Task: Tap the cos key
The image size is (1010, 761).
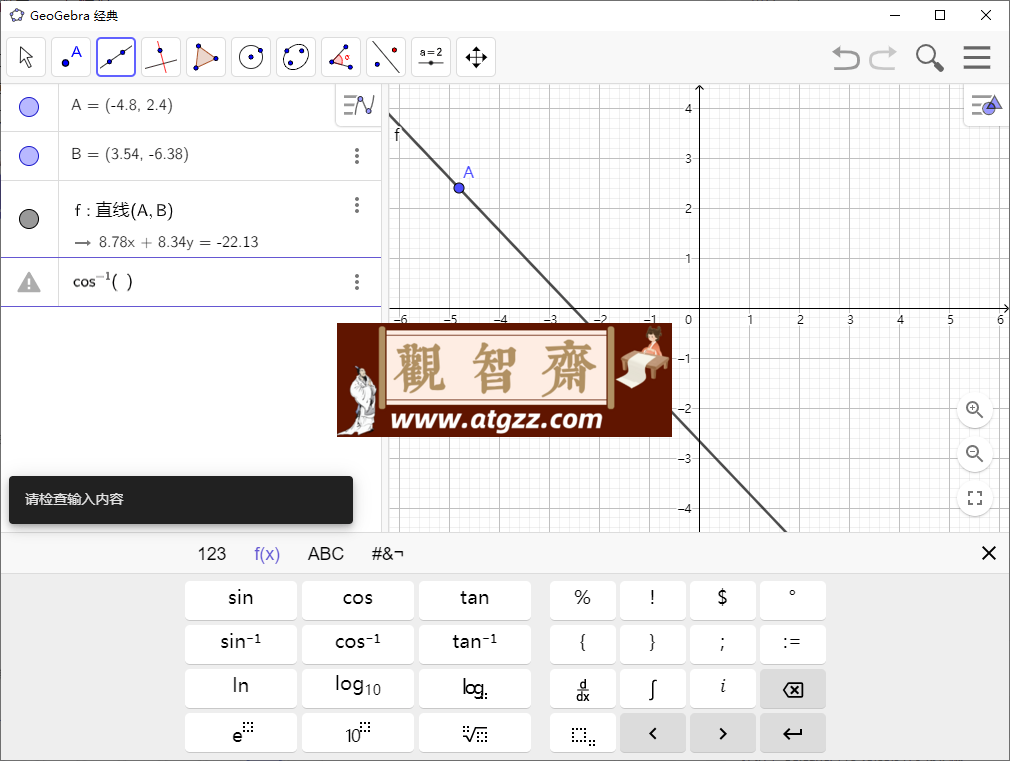Action: tap(358, 599)
